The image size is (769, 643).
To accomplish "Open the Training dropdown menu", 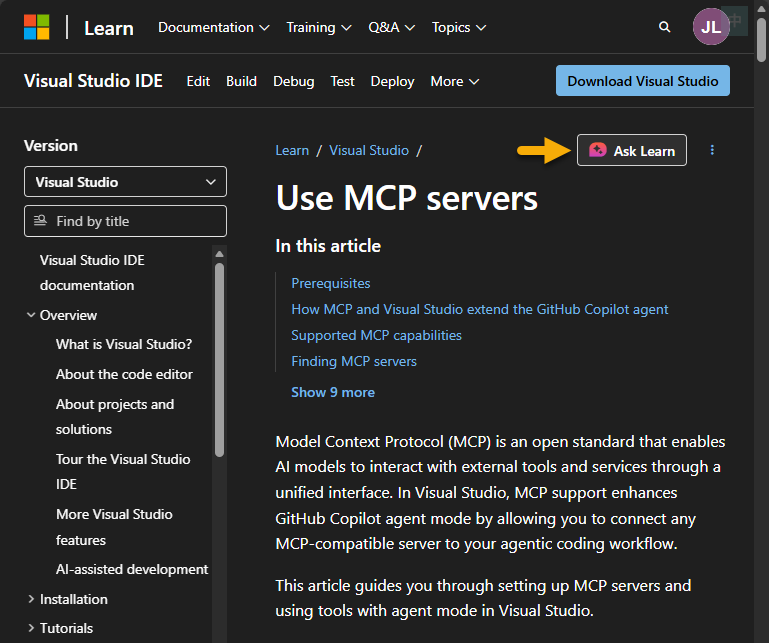I will coord(318,27).
